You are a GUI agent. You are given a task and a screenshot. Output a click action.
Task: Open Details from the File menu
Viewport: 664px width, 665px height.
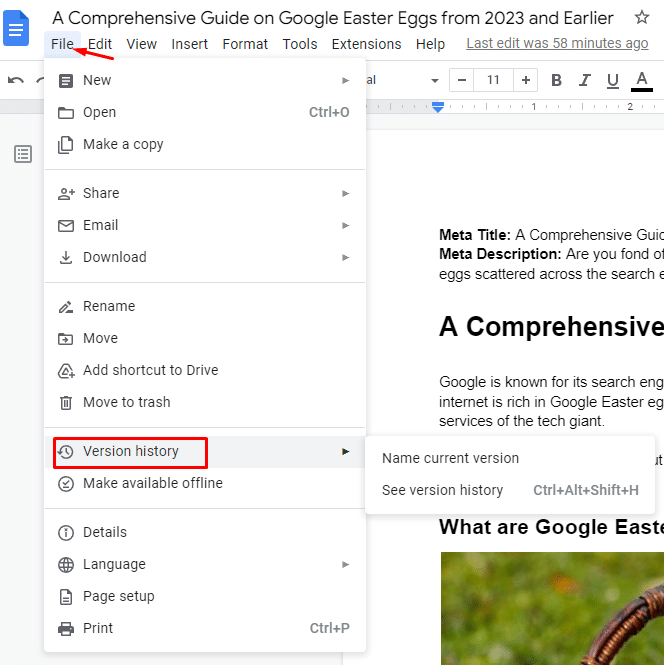click(x=205, y=532)
